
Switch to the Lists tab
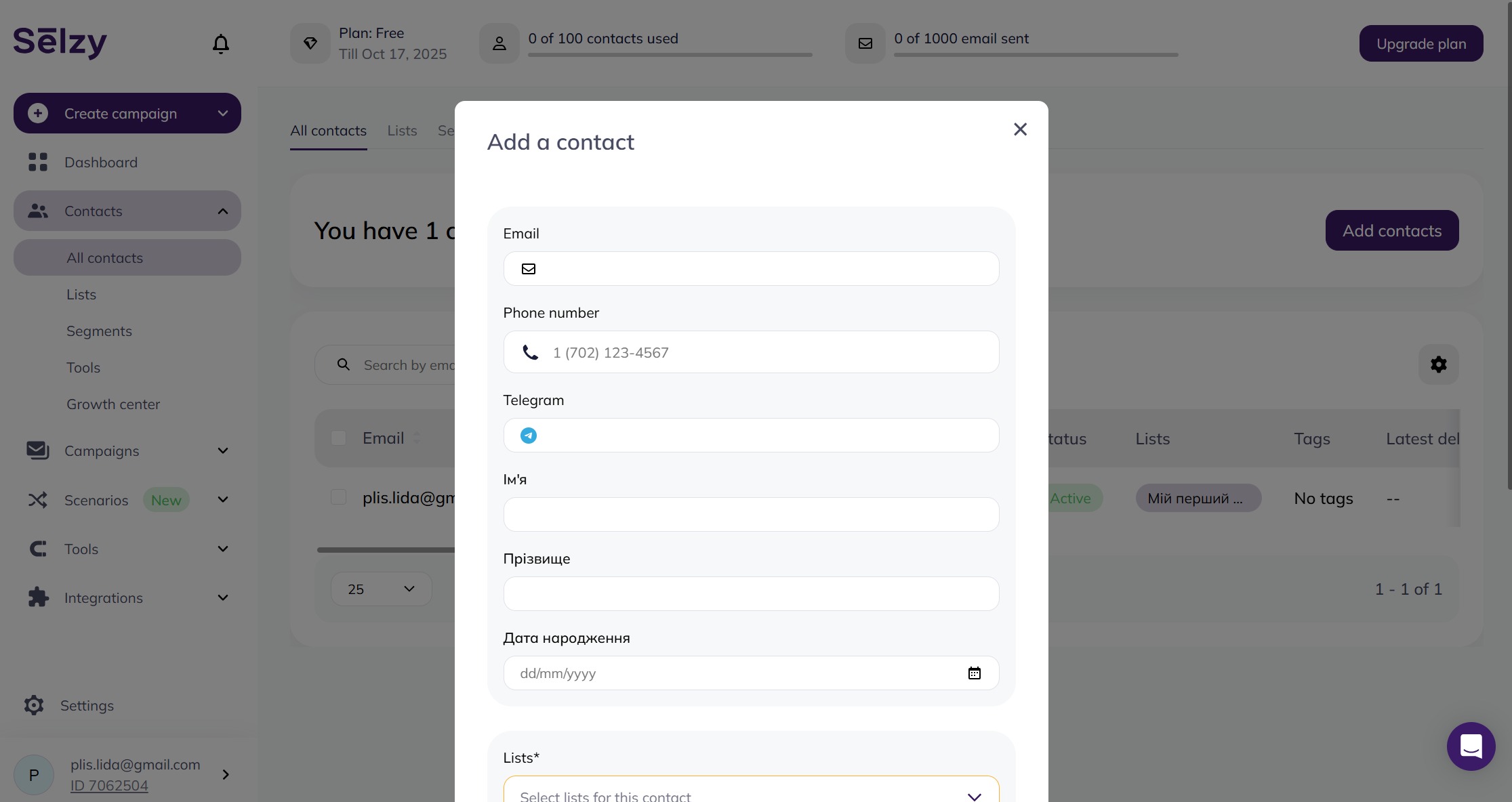(x=402, y=131)
